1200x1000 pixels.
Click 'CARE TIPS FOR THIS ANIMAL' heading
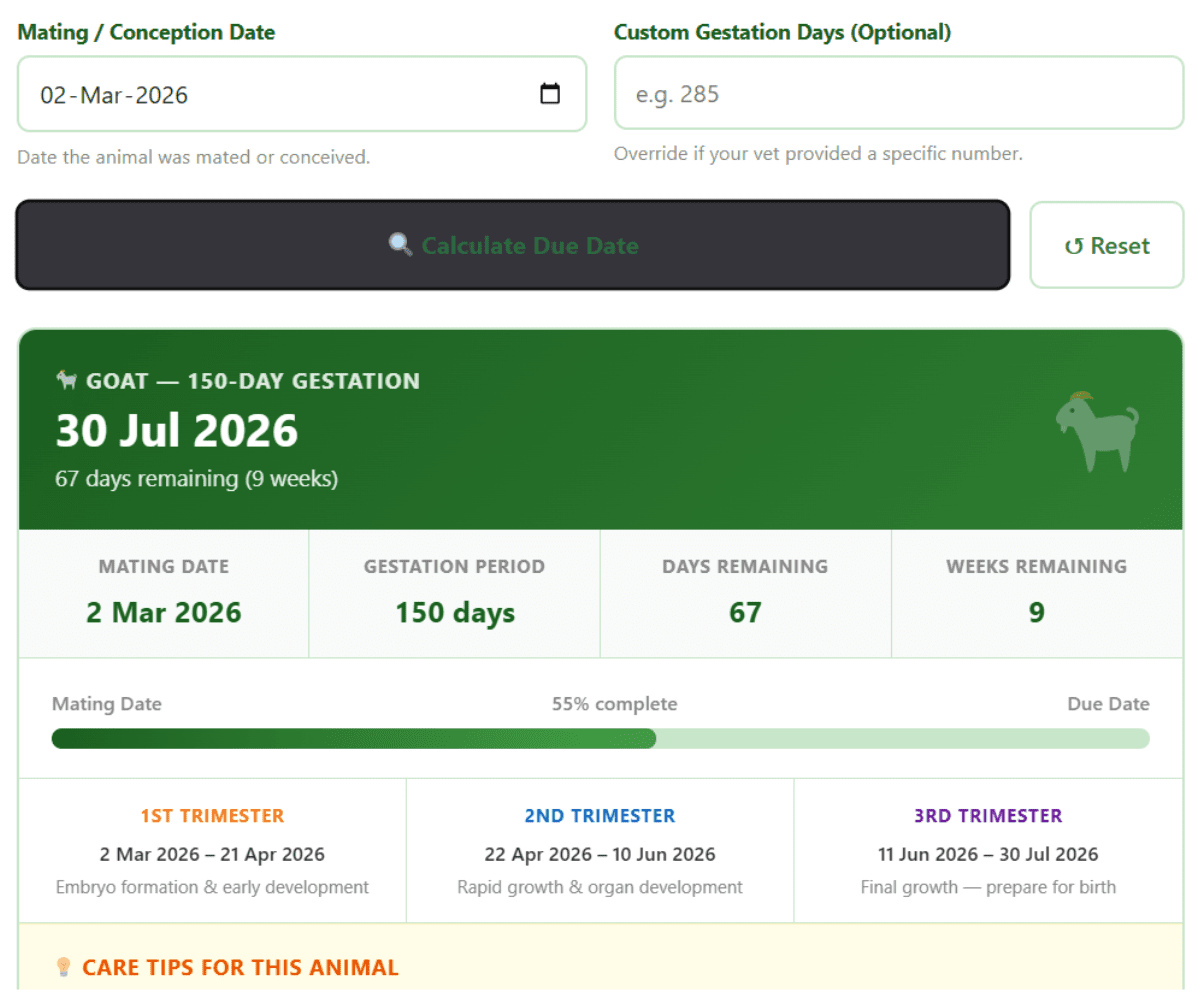click(240, 967)
